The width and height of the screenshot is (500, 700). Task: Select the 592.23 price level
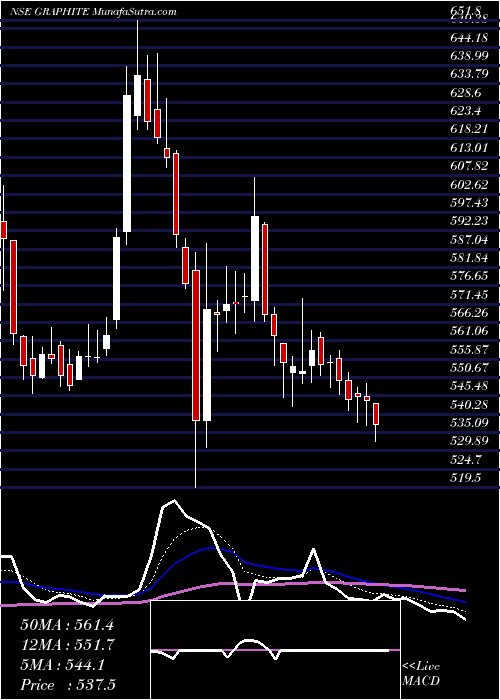[x=471, y=222]
